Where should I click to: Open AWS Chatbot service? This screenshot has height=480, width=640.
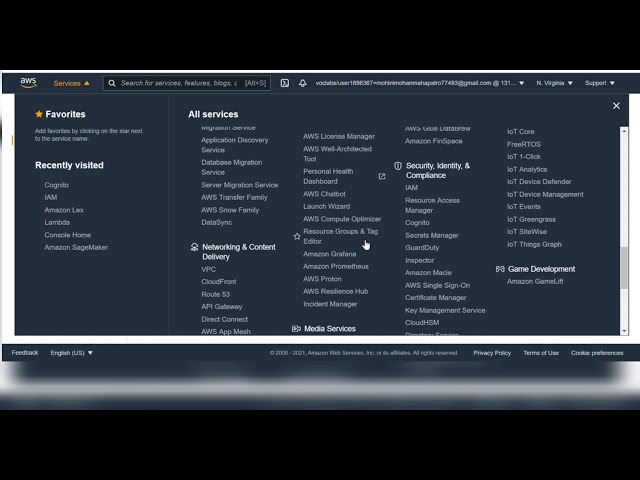click(x=324, y=194)
